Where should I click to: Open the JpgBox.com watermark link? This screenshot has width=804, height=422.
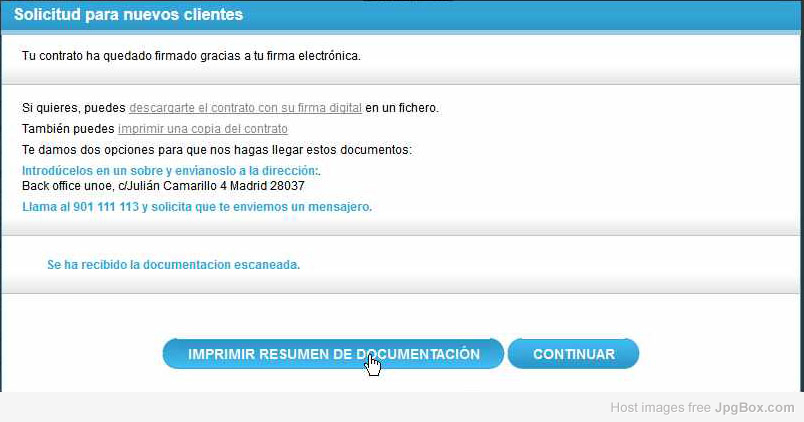[x=754, y=408]
